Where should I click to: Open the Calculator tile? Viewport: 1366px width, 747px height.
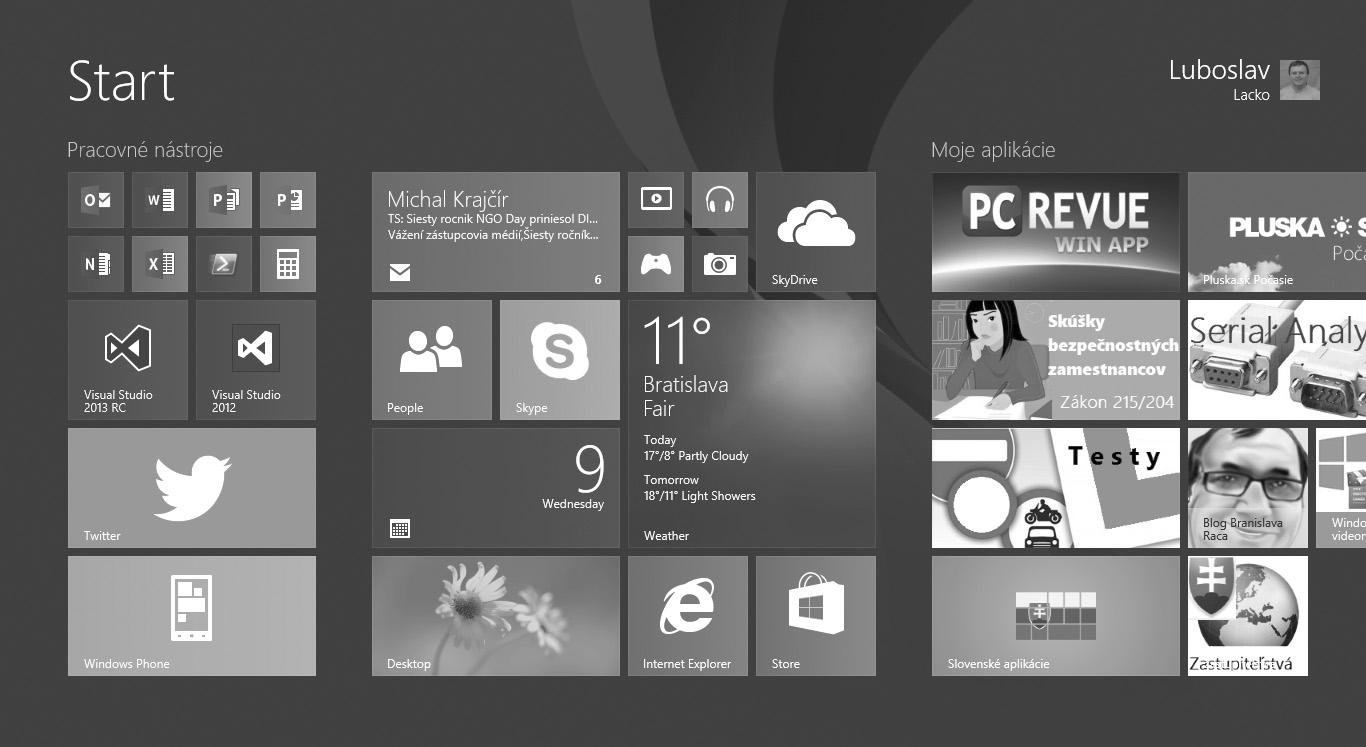(288, 264)
